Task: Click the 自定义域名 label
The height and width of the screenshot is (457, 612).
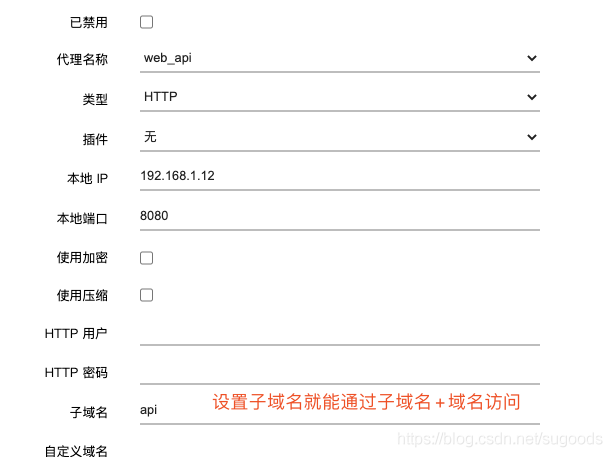Action: 76,450
